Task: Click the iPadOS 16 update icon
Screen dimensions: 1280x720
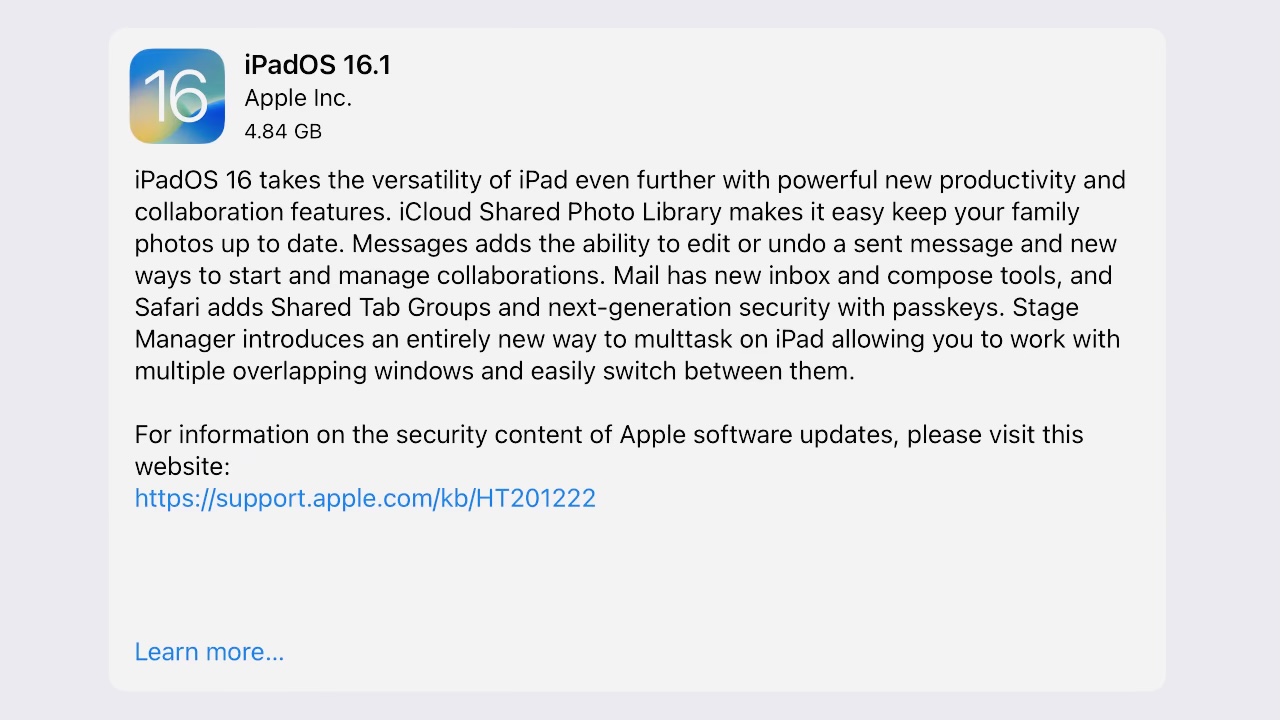Action: (177, 96)
